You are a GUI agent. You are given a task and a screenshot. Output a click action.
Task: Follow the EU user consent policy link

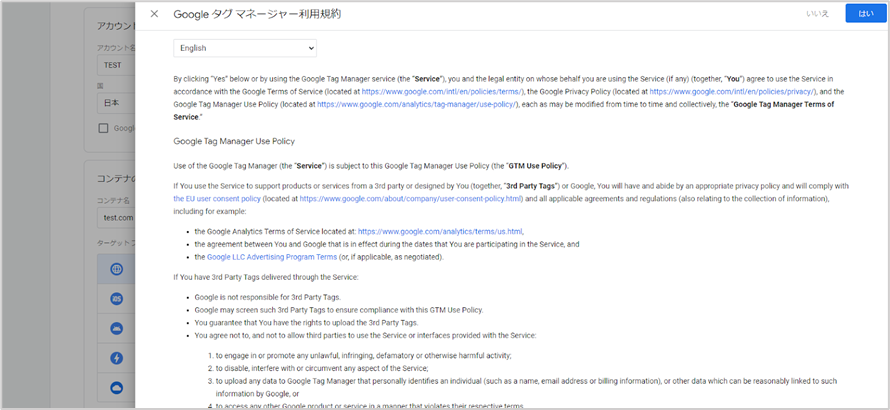(217, 199)
